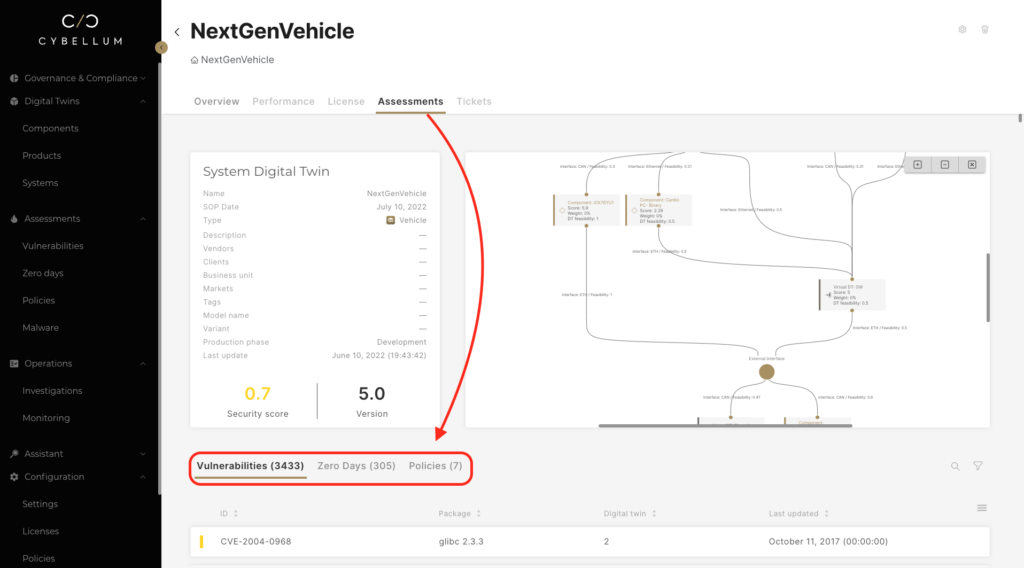Click the graph's vertical scrollbar
Viewport: 1024px width, 568px height.
988,287
